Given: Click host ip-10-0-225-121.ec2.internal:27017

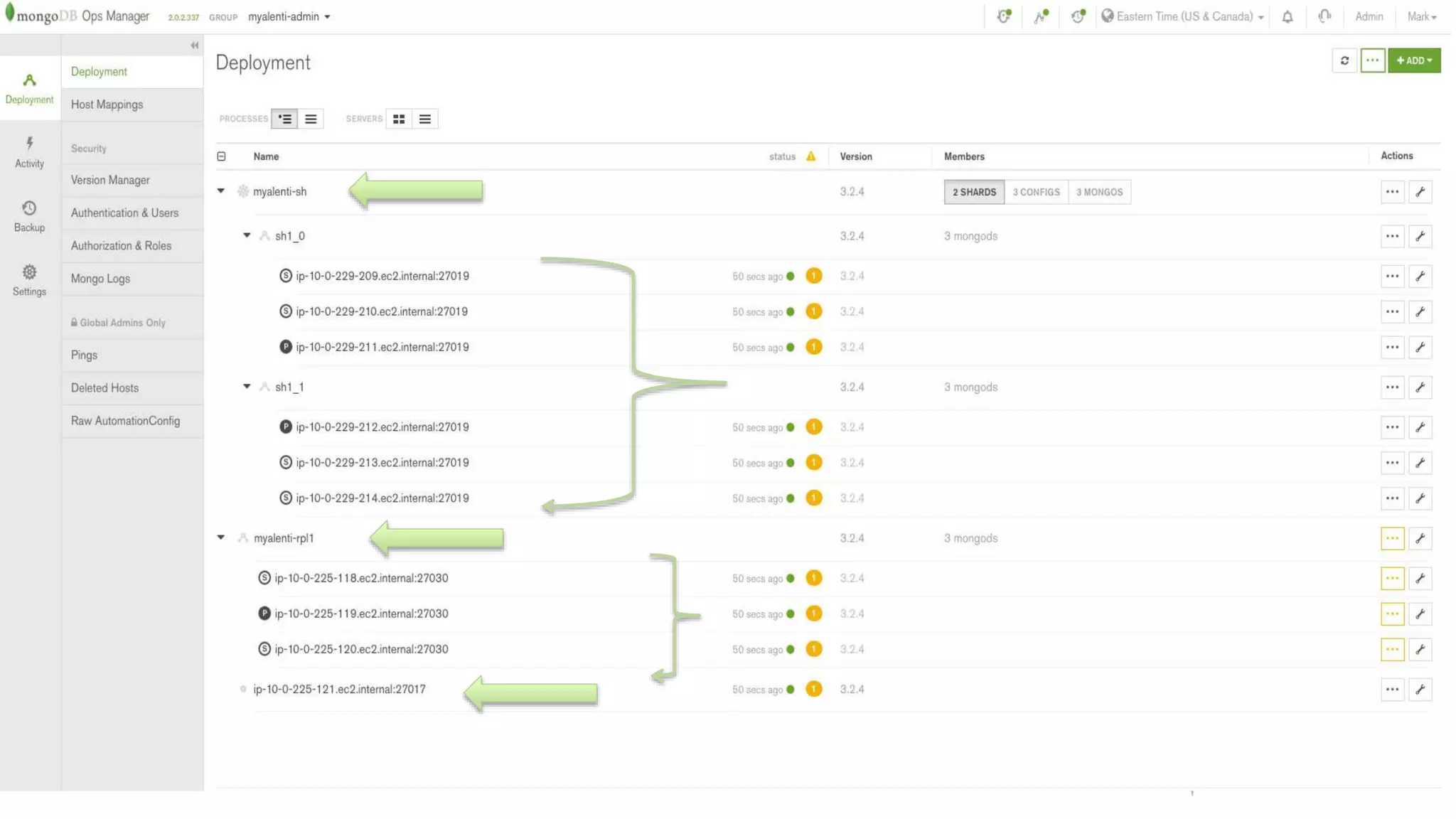Looking at the screenshot, I should point(339,689).
